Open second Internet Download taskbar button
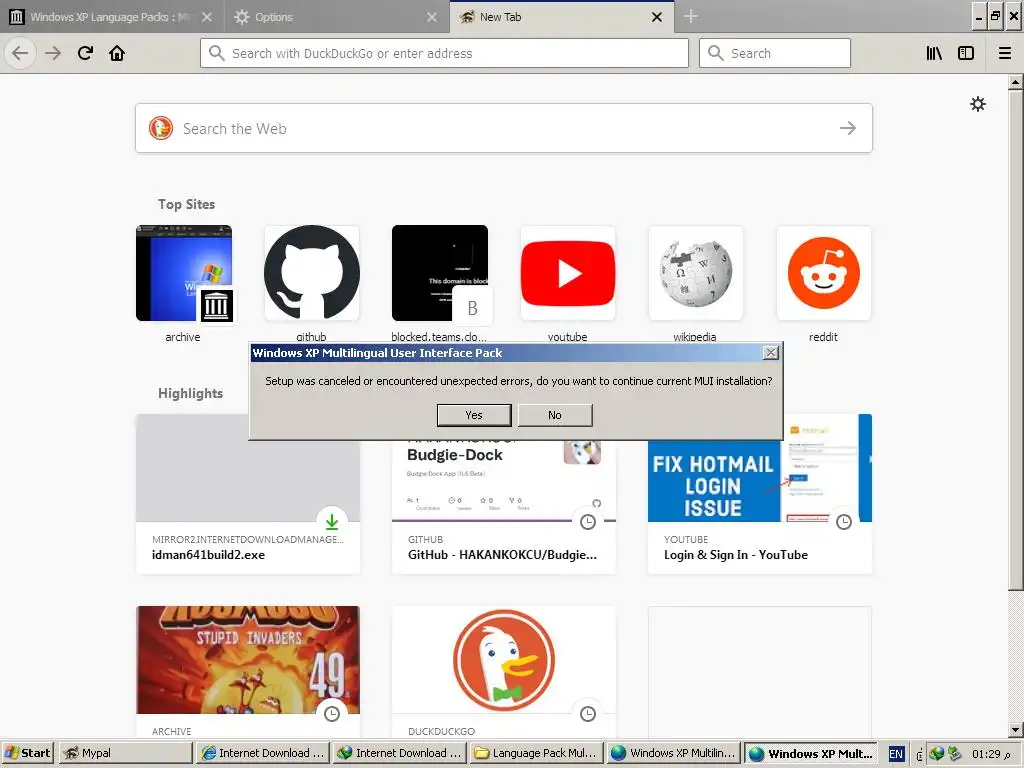 tap(399, 753)
